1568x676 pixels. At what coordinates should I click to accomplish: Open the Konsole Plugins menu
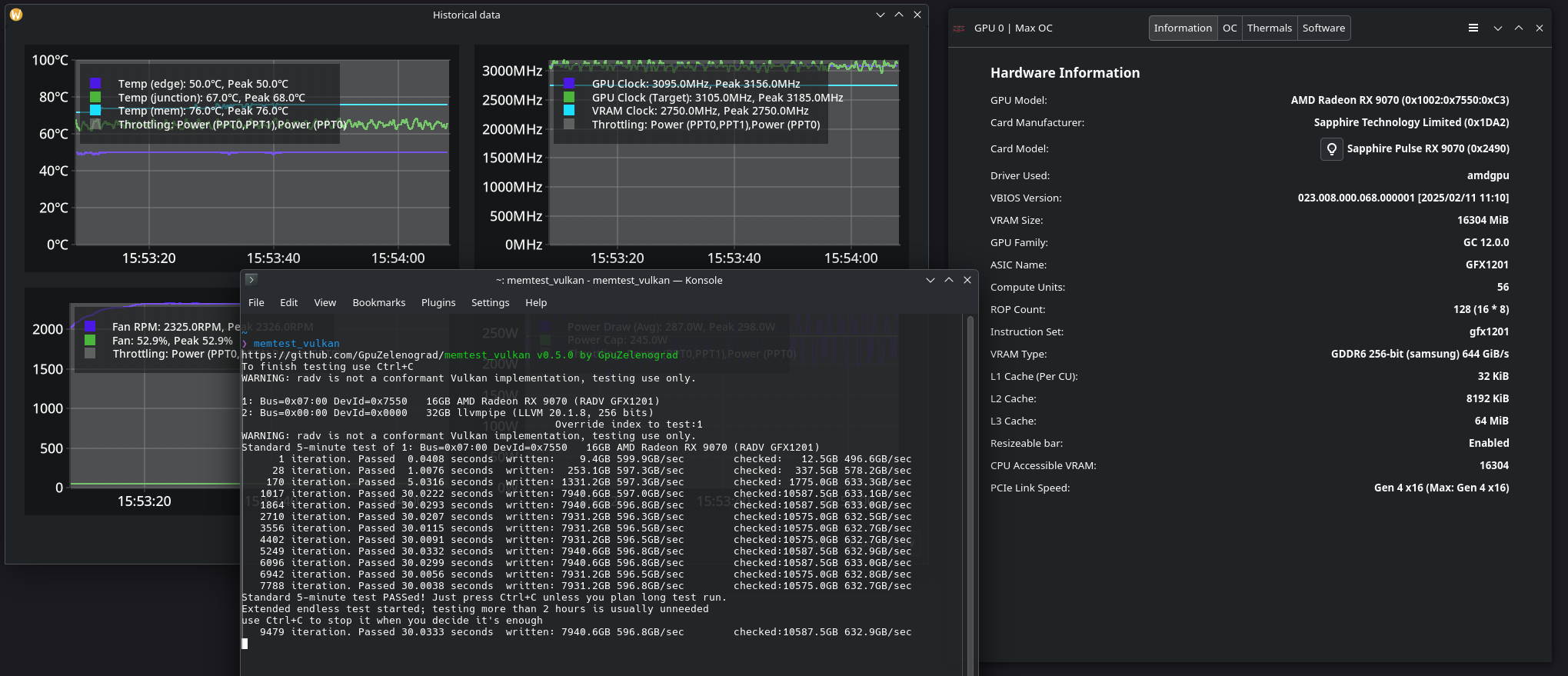click(438, 302)
